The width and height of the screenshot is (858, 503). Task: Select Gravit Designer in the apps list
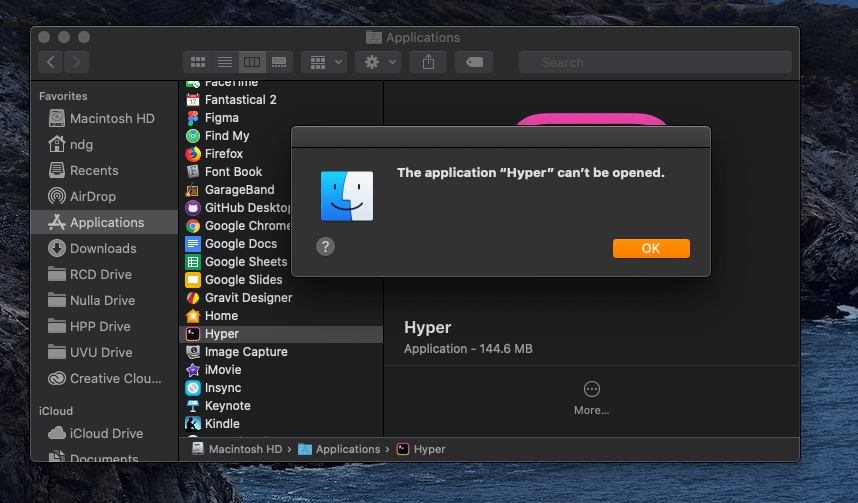point(281,298)
